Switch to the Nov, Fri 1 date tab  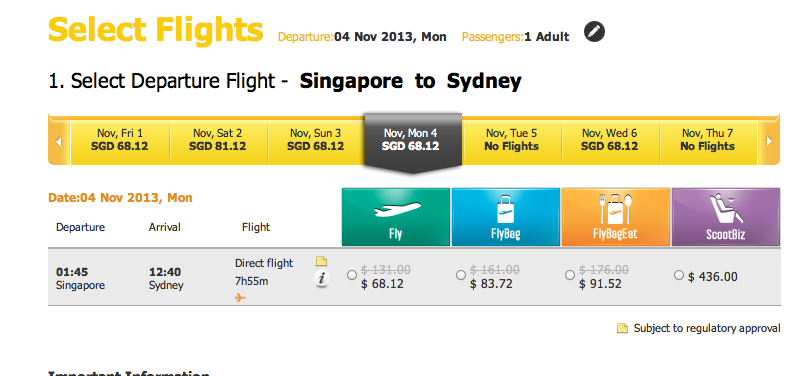[120, 140]
